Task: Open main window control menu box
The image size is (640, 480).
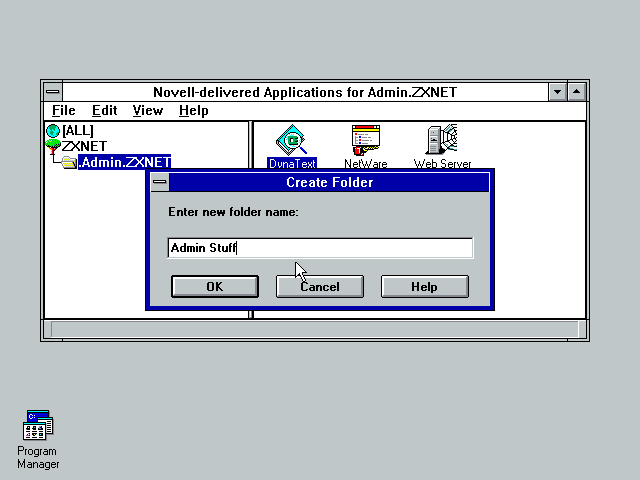Action: [x=53, y=92]
